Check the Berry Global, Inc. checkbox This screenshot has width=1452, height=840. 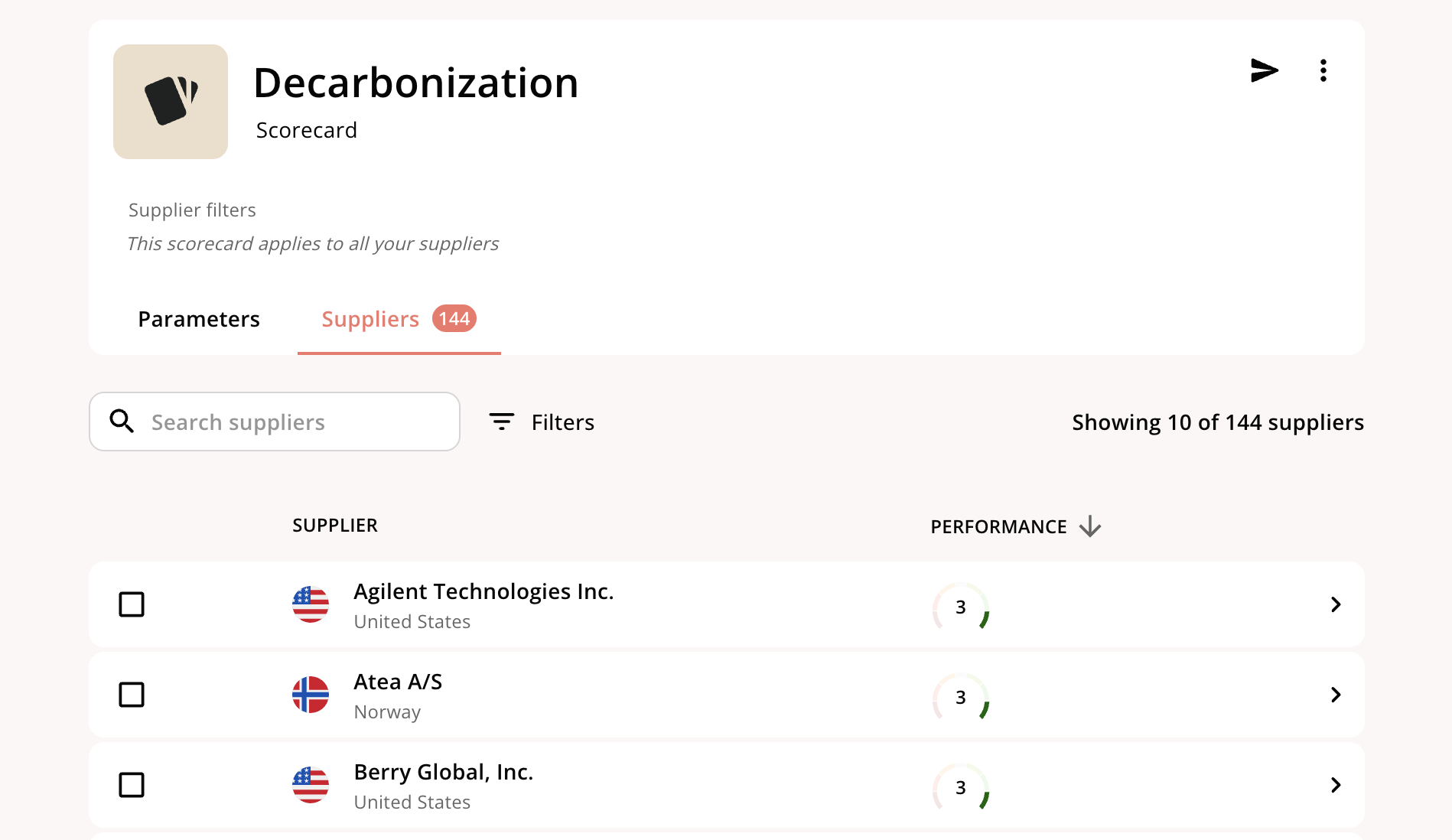[132, 785]
